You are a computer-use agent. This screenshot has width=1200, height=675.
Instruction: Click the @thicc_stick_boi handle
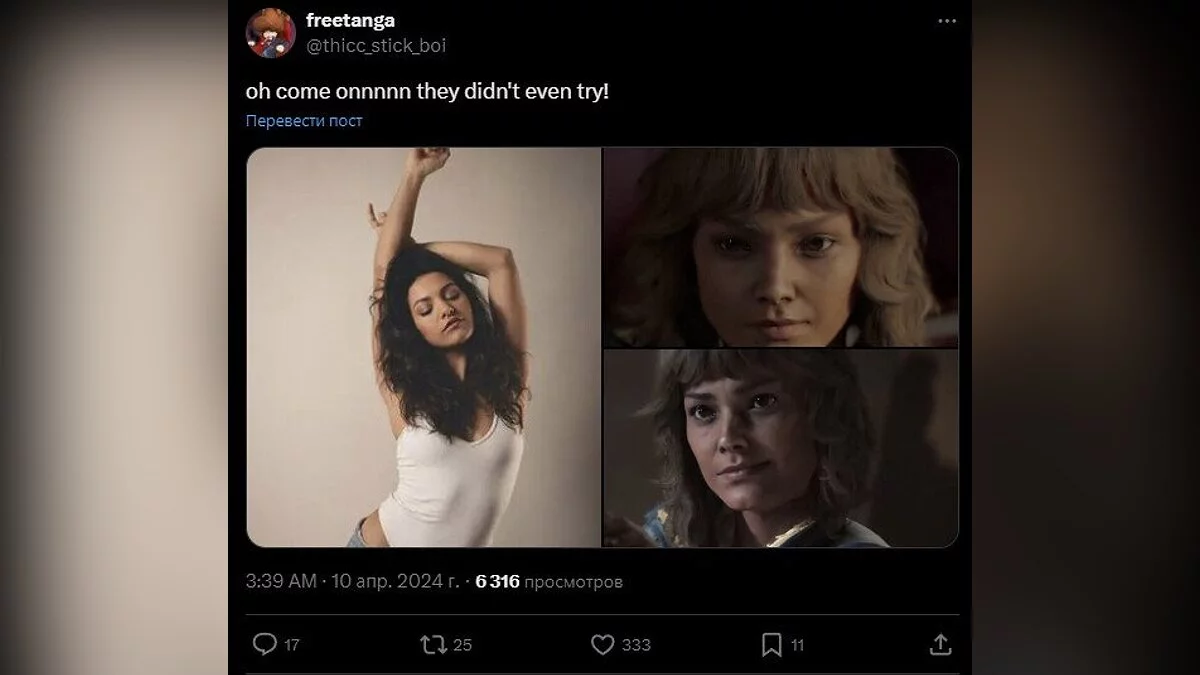375,45
